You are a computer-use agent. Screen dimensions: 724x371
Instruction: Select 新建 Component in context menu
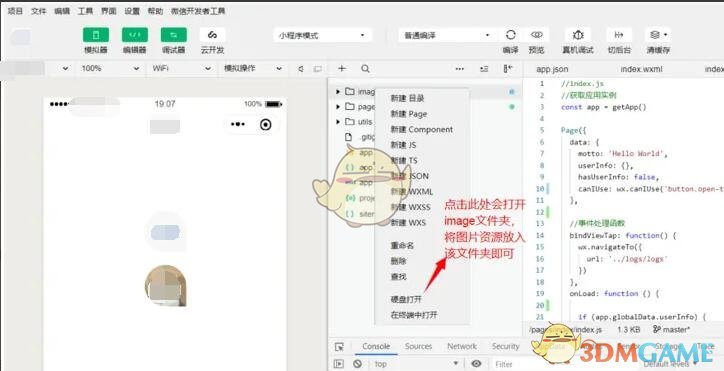[422, 129]
